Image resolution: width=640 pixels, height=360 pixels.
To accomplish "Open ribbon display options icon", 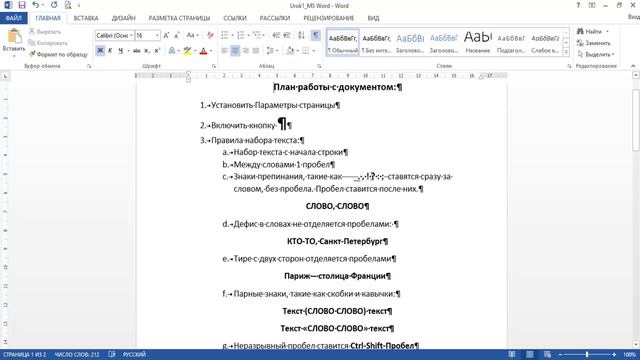I will click(x=592, y=5).
